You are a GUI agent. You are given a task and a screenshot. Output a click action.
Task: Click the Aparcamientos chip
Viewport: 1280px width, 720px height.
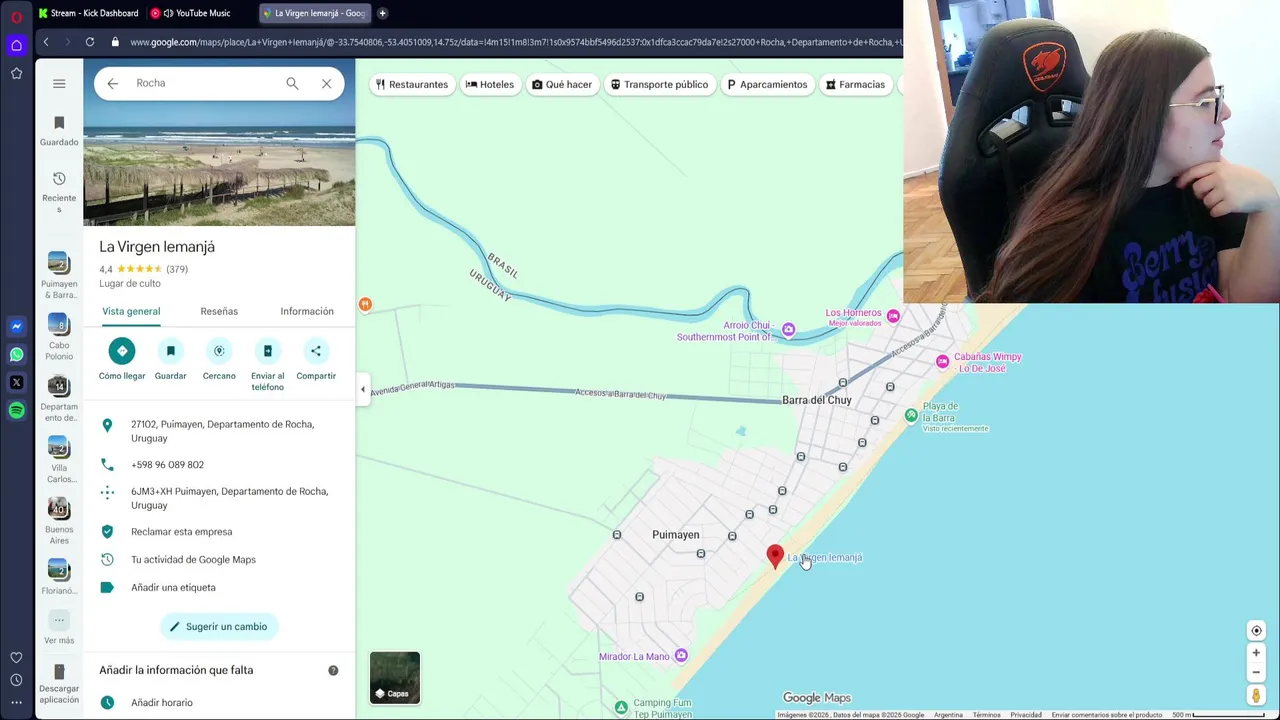click(767, 84)
